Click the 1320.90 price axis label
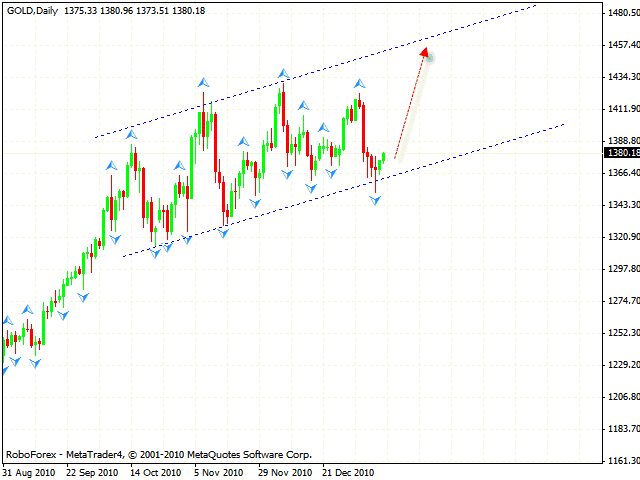The width and height of the screenshot is (640, 480). 624,237
